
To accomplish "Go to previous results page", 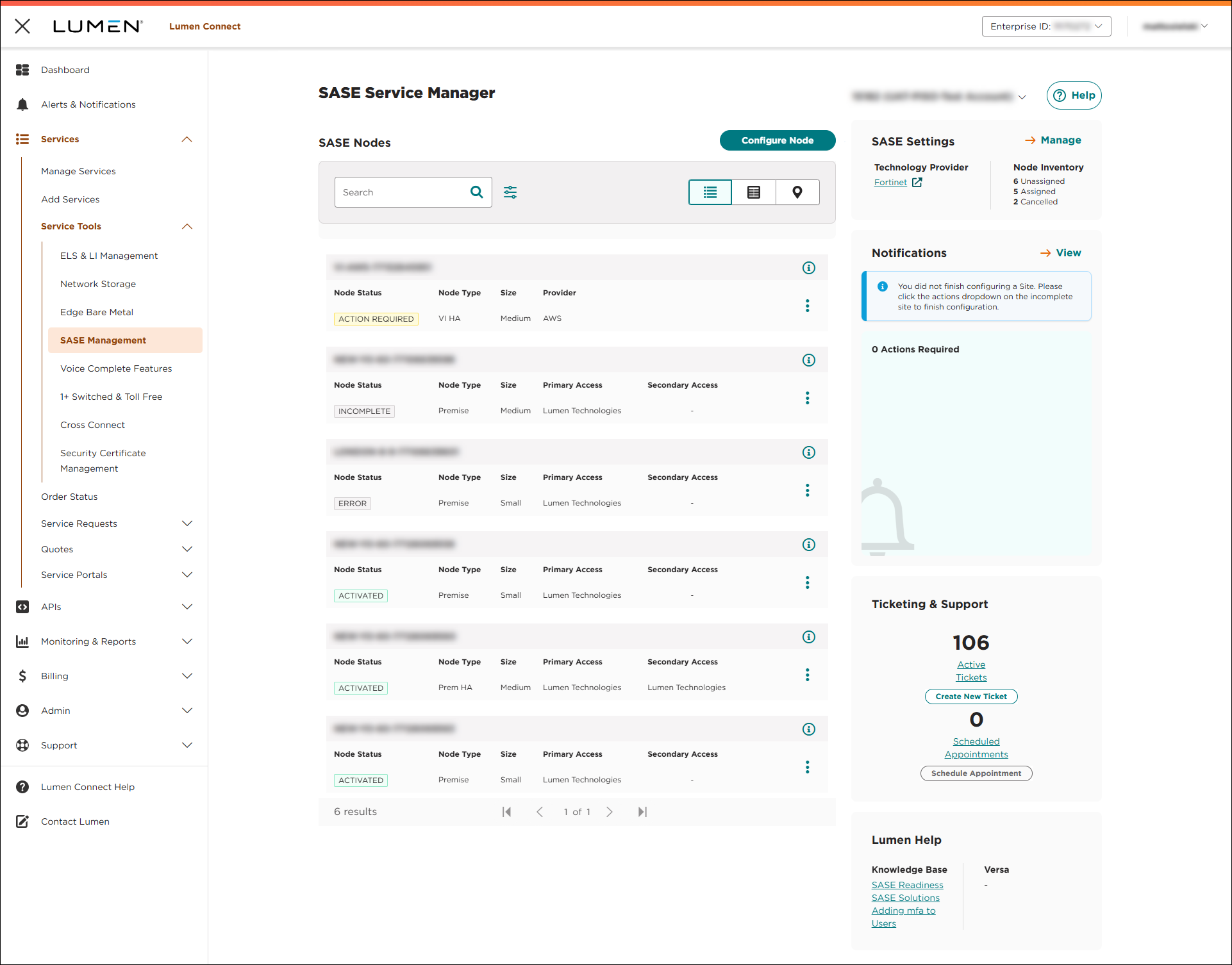I will click(540, 812).
